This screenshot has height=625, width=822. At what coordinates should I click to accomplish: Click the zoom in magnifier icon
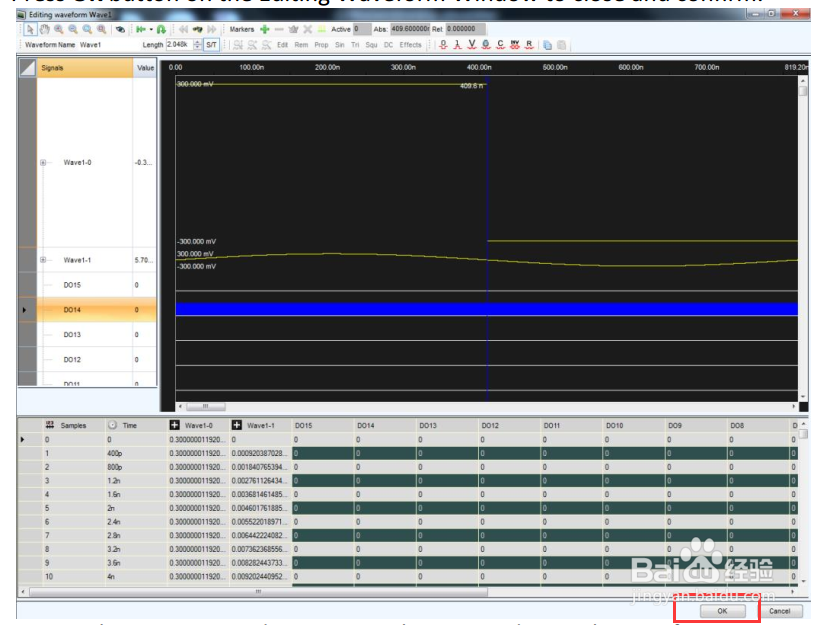pos(59,29)
